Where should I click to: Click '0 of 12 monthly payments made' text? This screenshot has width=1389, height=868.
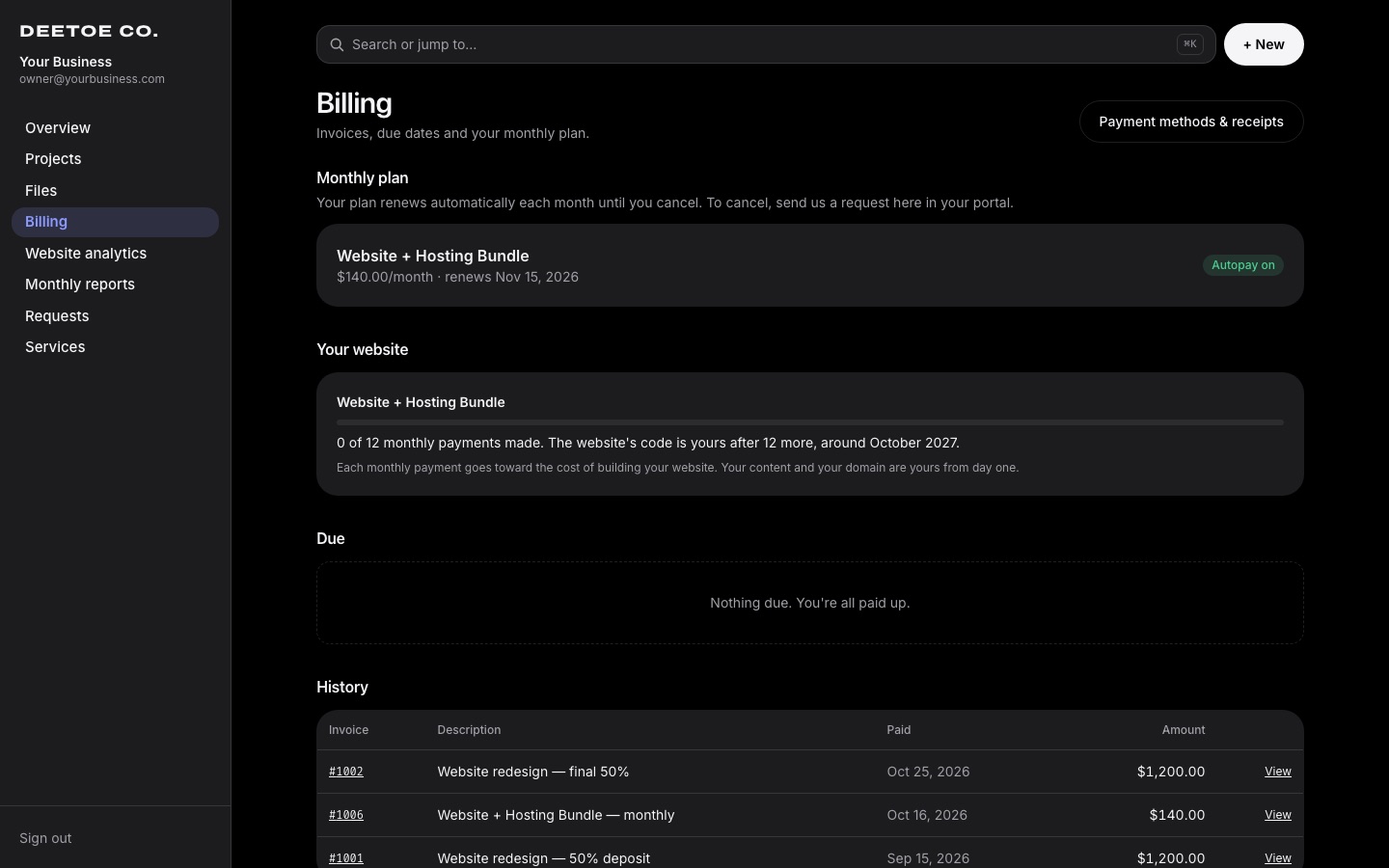440,443
